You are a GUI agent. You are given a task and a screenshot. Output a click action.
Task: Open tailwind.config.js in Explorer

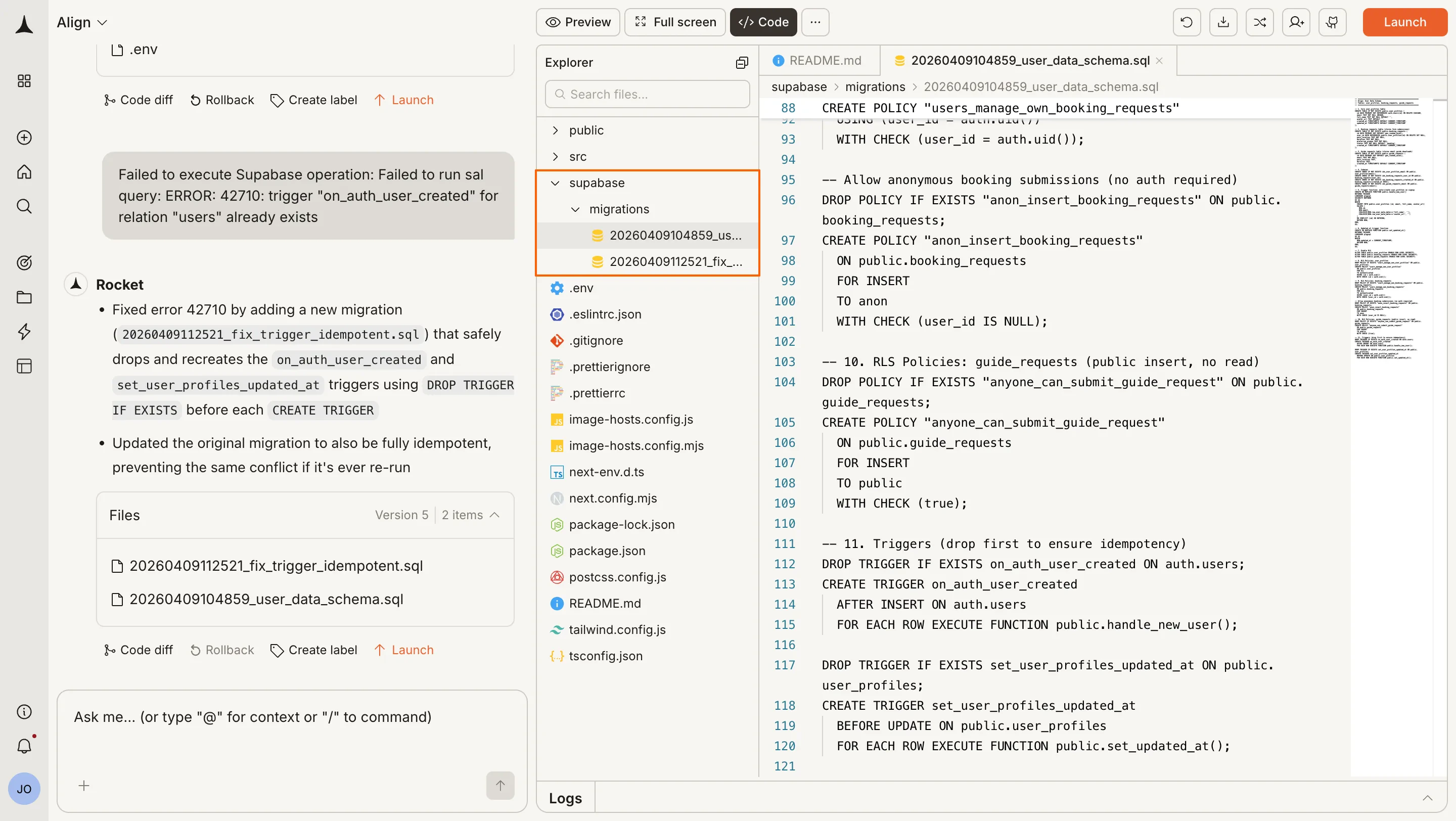point(647,629)
